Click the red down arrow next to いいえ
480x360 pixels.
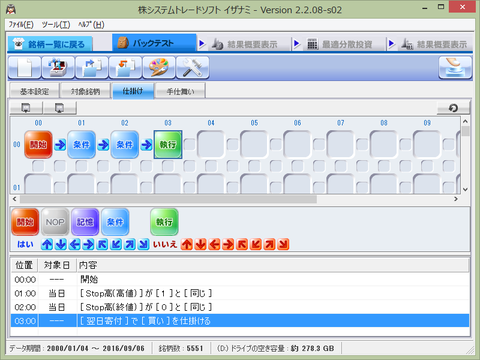pyautogui.click(x=201, y=244)
